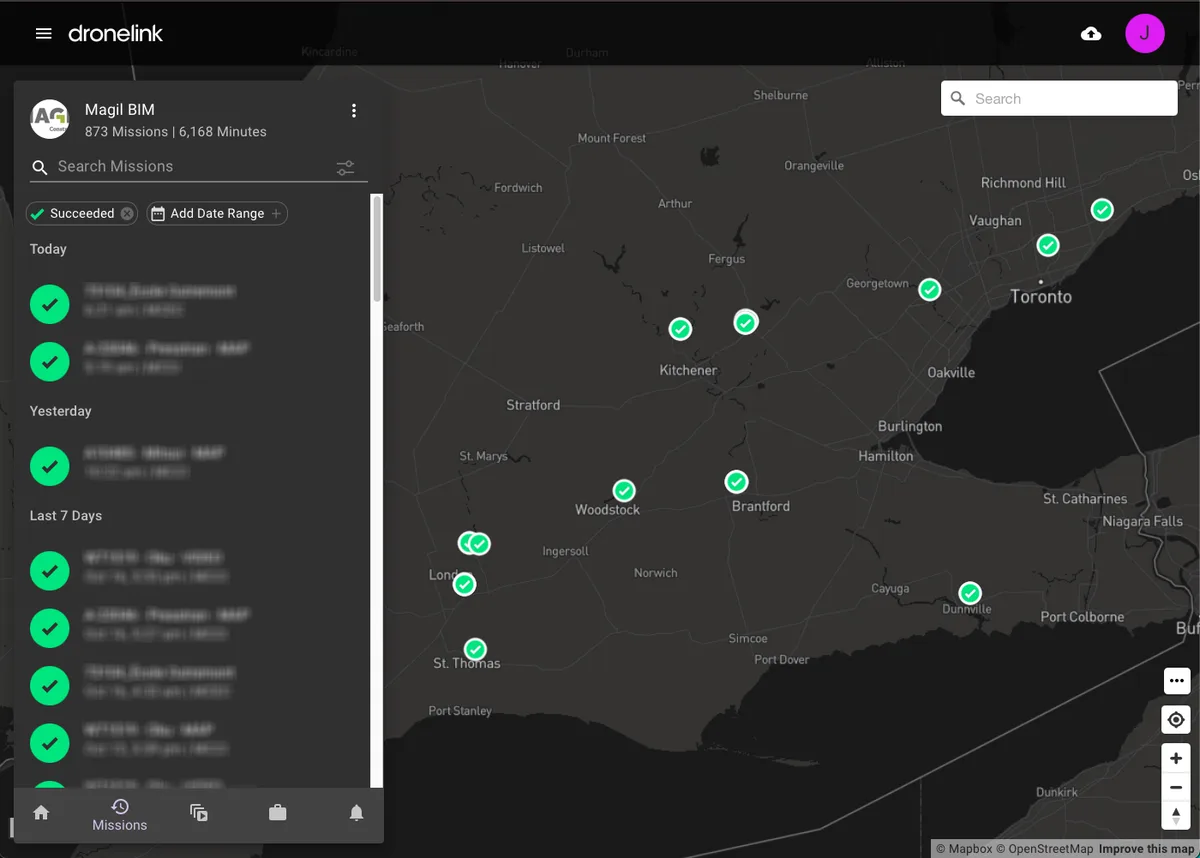Click mission marker near Dunnville
The height and width of the screenshot is (858, 1200).
[969, 593]
